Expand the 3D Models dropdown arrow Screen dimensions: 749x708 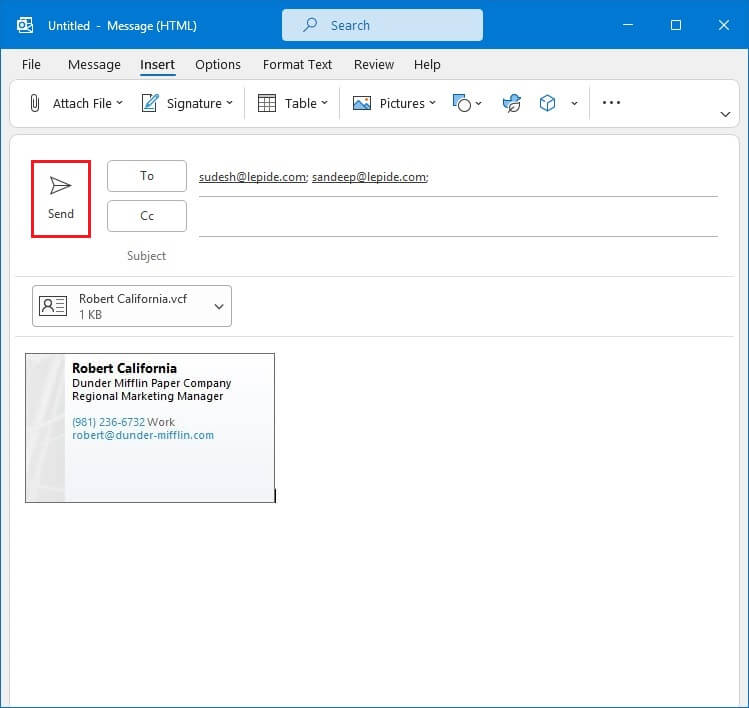pos(574,103)
